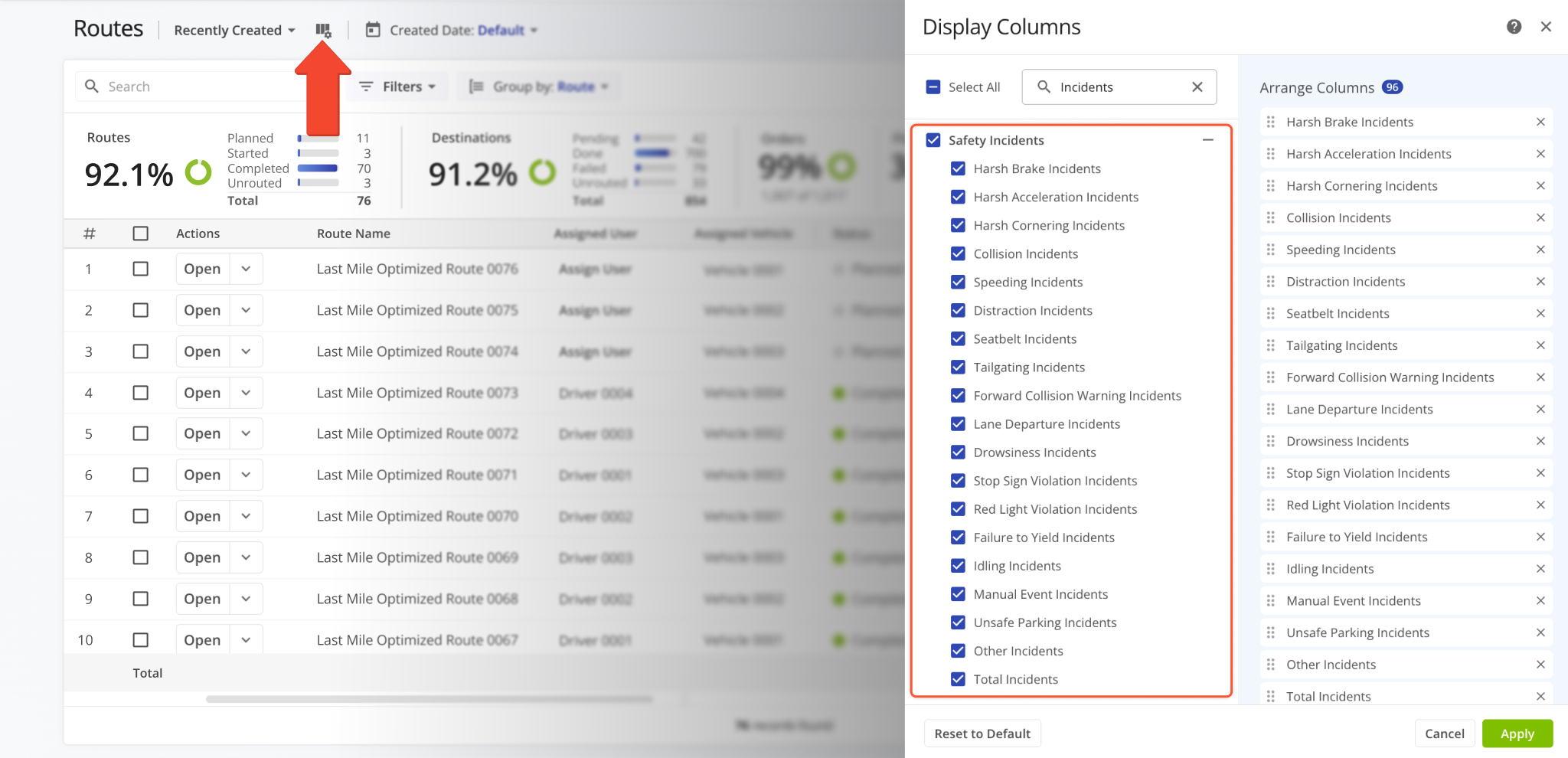
Task: Open the display columns settings icon
Action: [x=323, y=31]
